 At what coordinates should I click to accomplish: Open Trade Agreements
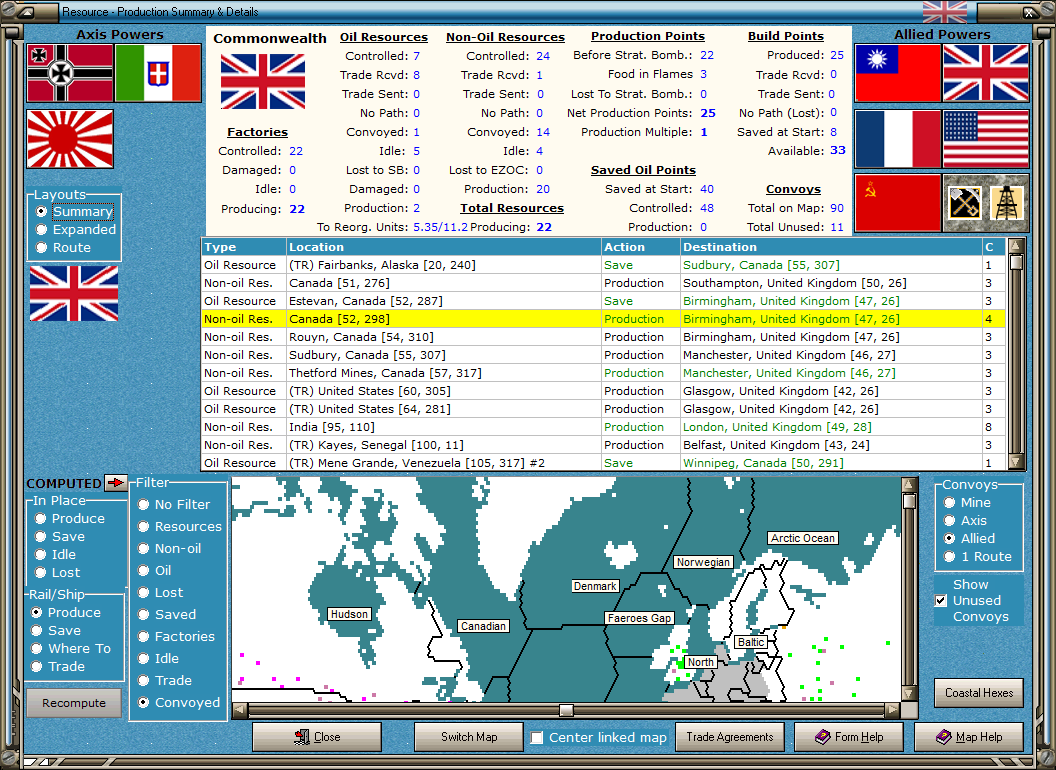pos(729,737)
